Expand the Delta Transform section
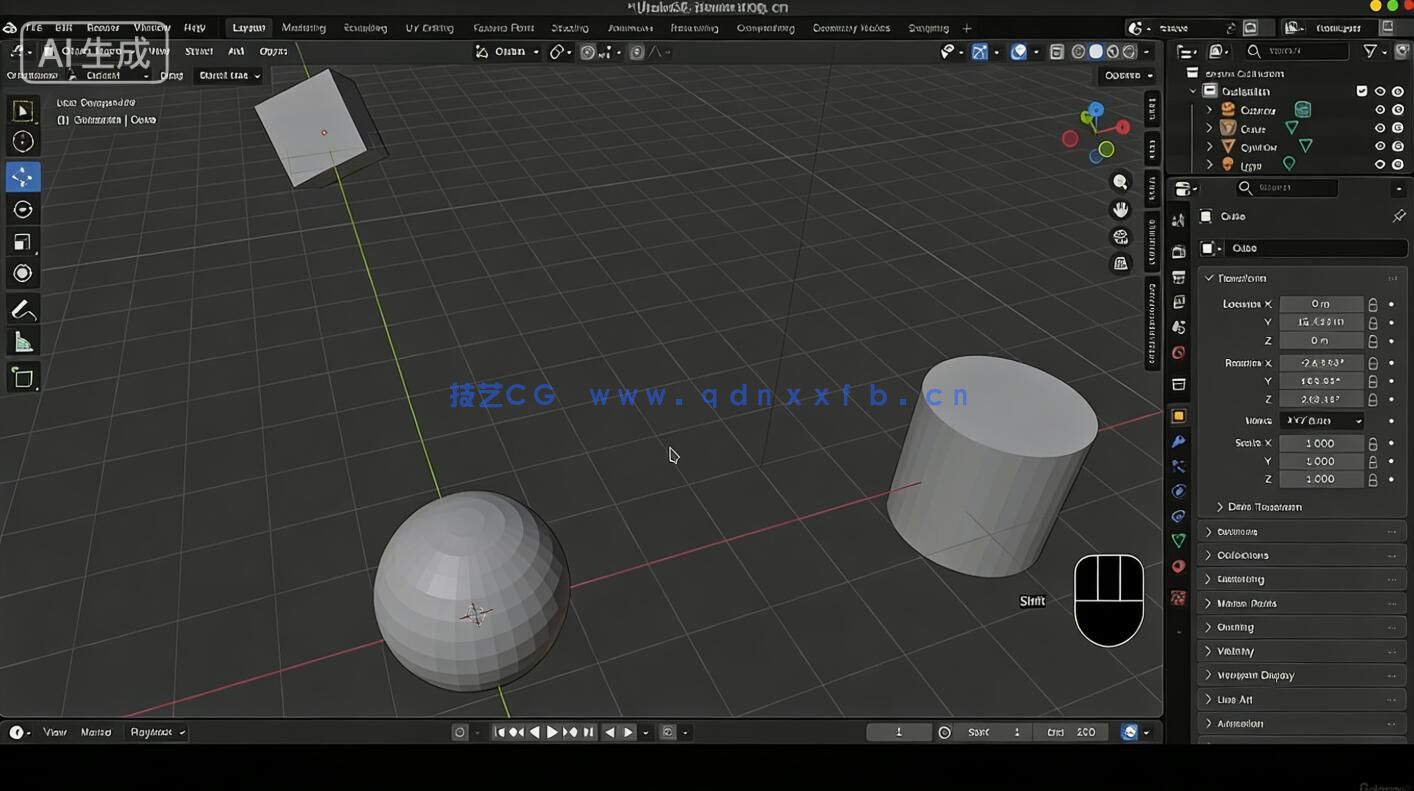The image size is (1414, 791). [x=1263, y=507]
